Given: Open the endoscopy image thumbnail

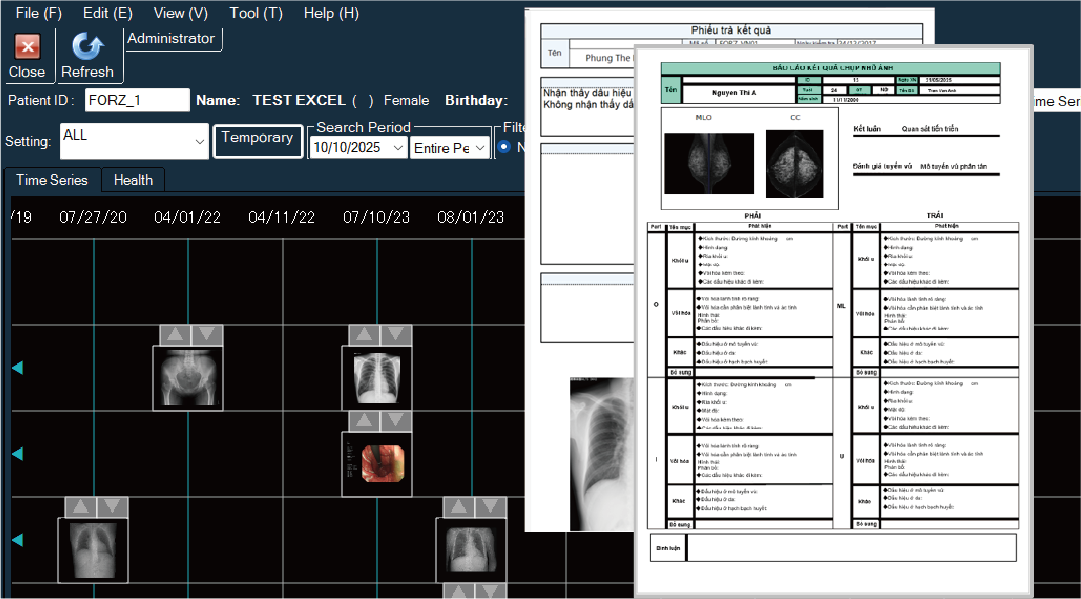Looking at the screenshot, I should [x=377, y=464].
